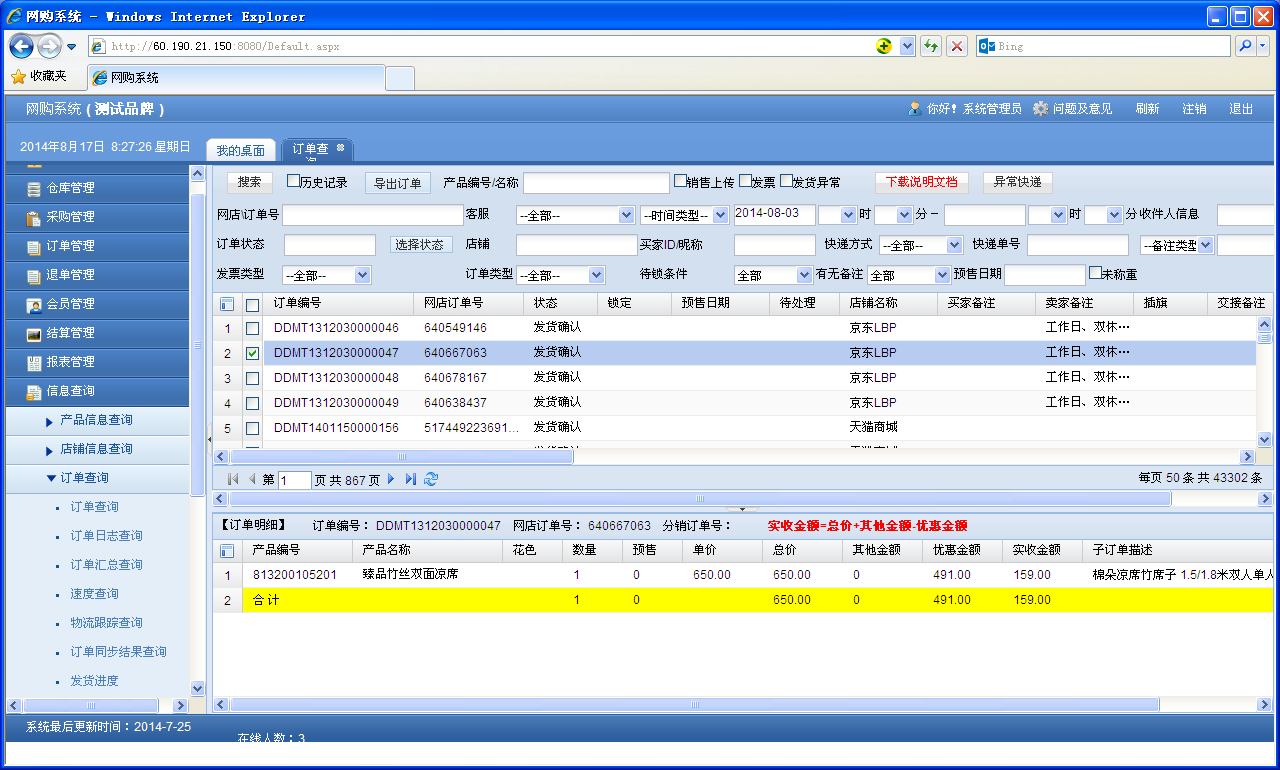
Task: Close the 订单查 tab using its close icon
Action: pos(340,148)
